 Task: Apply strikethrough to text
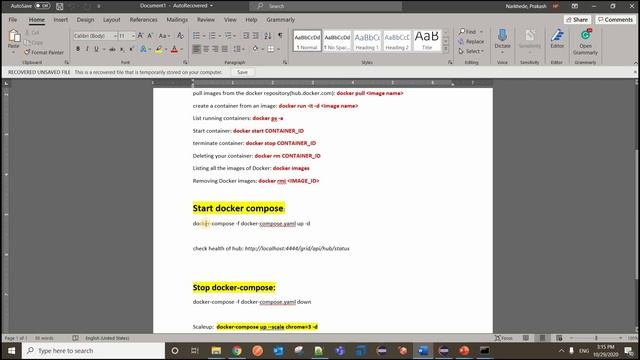(112, 49)
